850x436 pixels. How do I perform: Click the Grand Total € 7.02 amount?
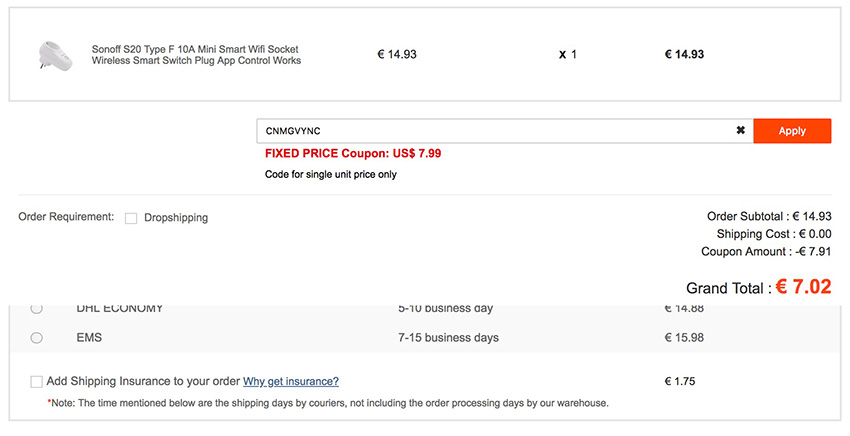(805, 287)
